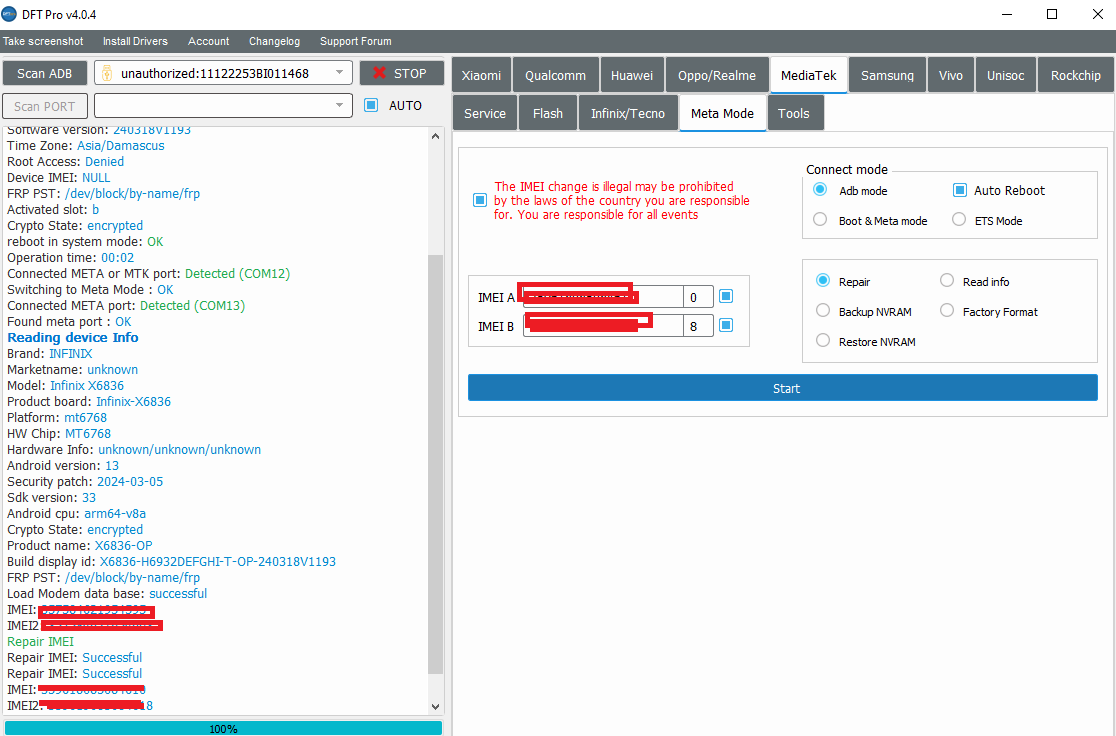Select Adb mode radio button
The width and height of the screenshot is (1116, 736).
click(x=820, y=189)
